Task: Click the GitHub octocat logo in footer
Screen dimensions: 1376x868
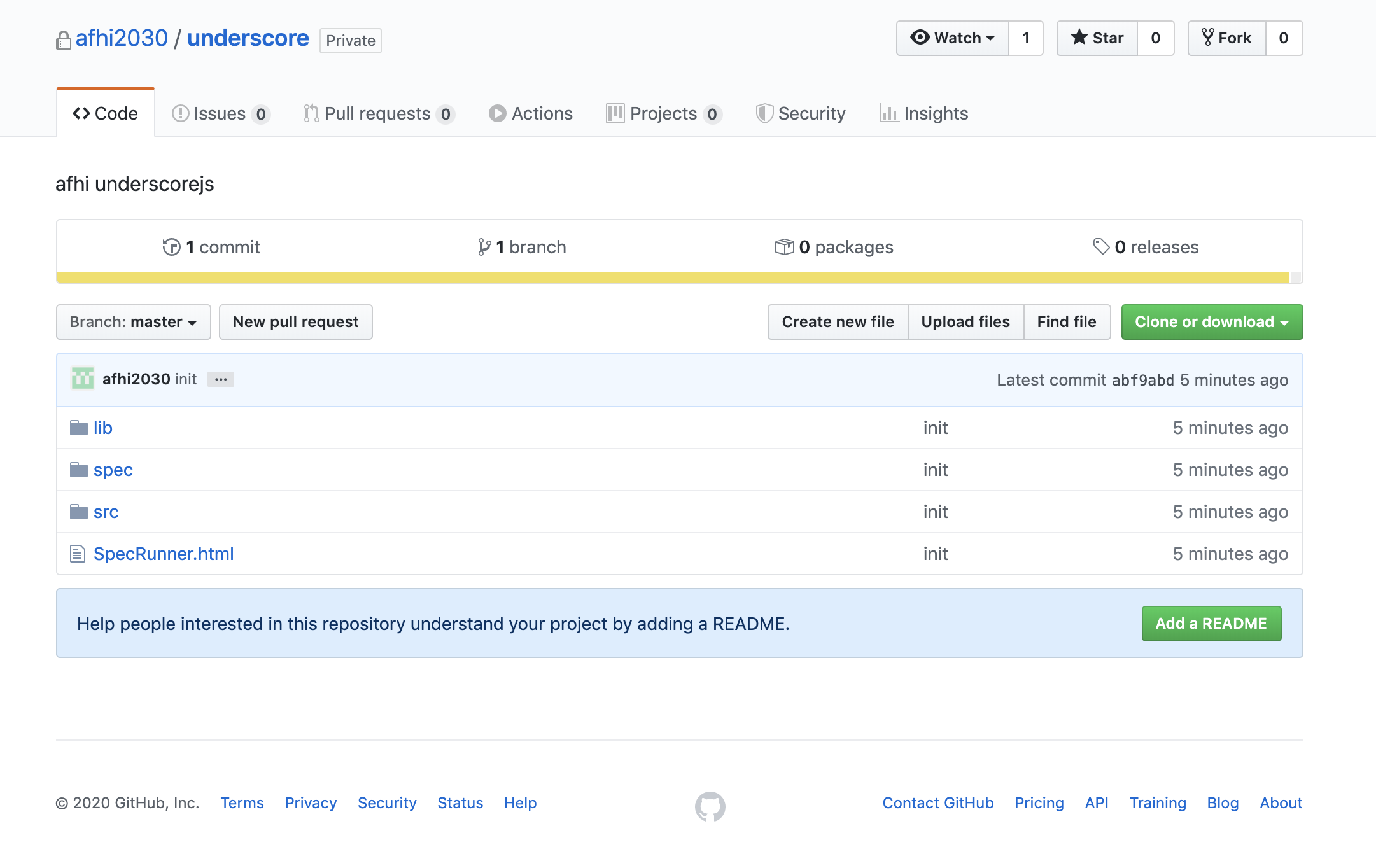Action: click(710, 806)
